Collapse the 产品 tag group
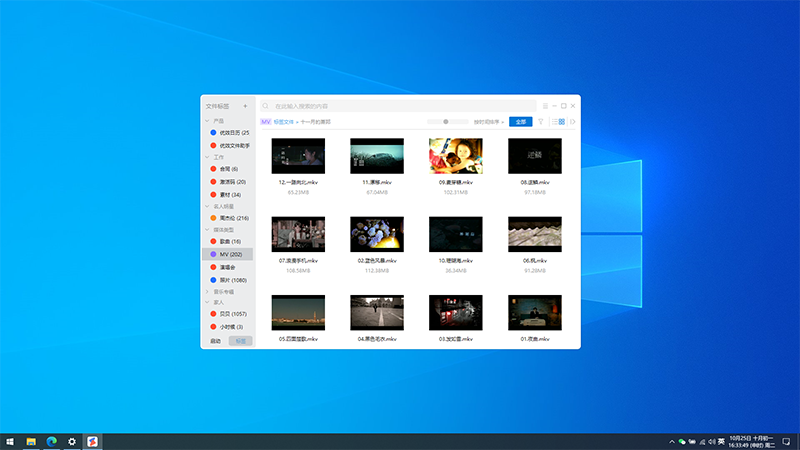The width and height of the screenshot is (800, 450). (207, 121)
